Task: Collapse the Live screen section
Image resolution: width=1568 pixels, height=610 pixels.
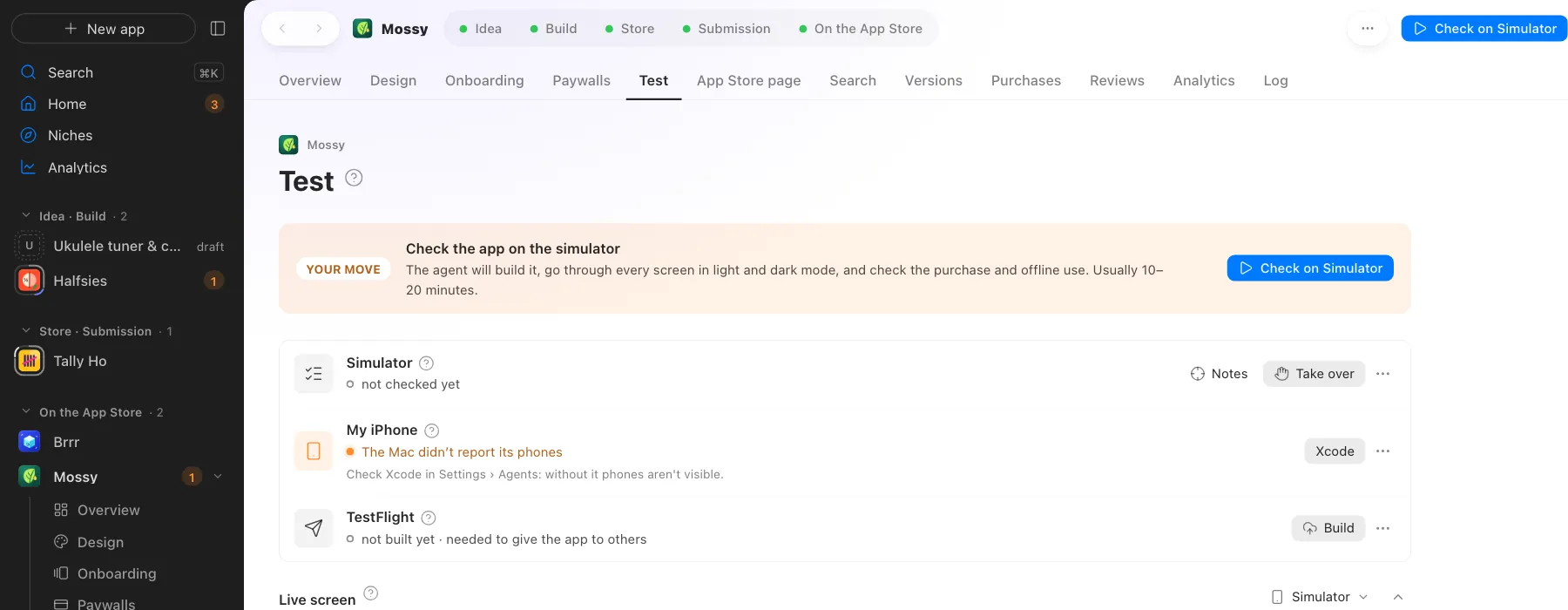Action: pos(1398,597)
